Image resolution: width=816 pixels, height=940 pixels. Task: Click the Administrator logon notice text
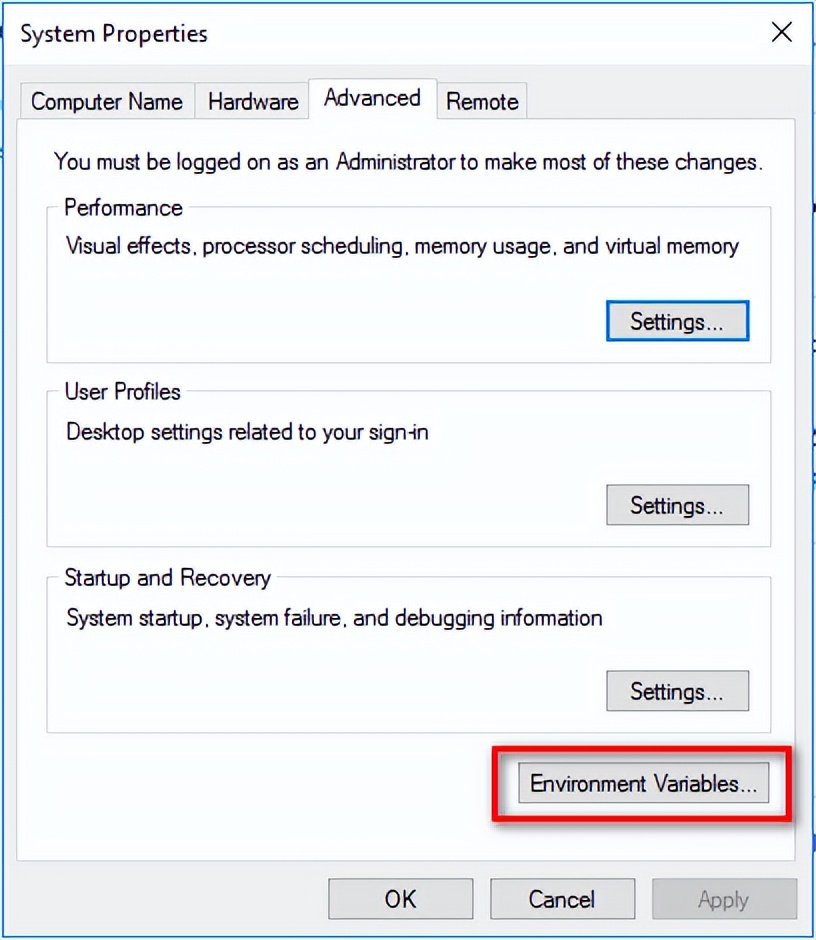tap(408, 161)
